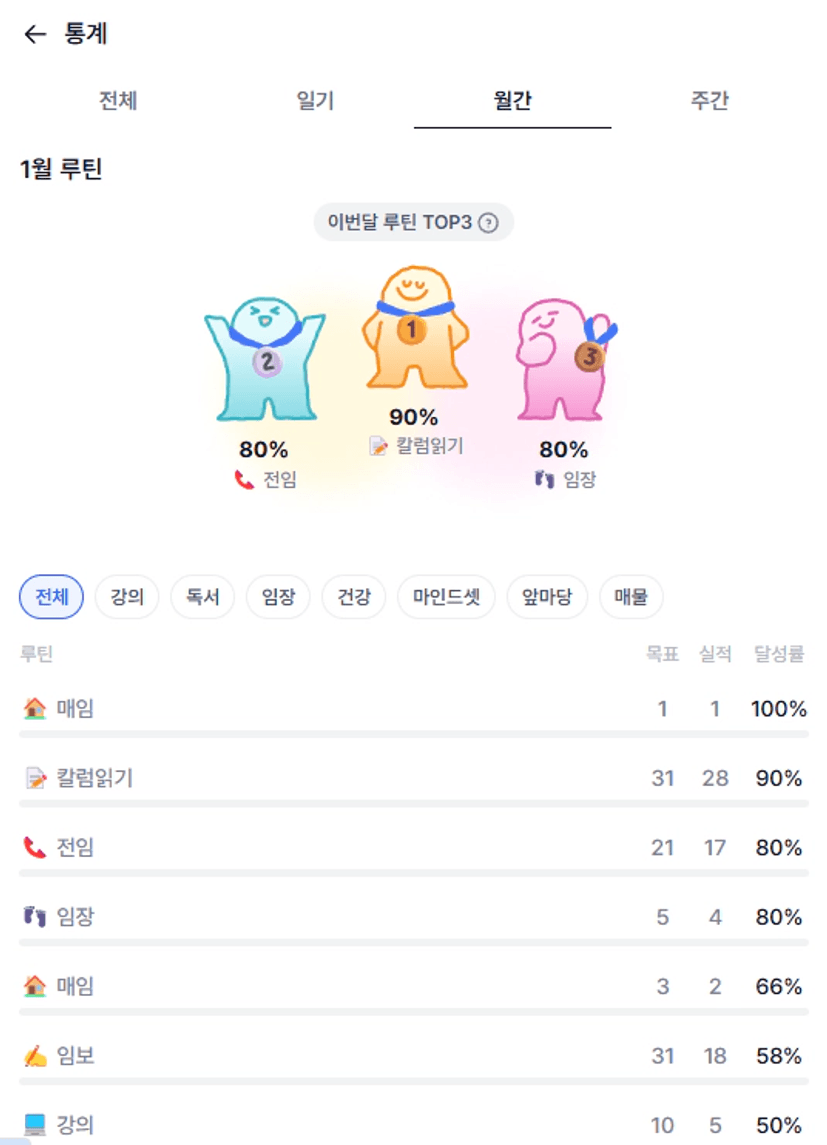Screen dimensions: 827x1145
Task: Click the progress bar under 칼럼읽기 row
Action: (413, 803)
